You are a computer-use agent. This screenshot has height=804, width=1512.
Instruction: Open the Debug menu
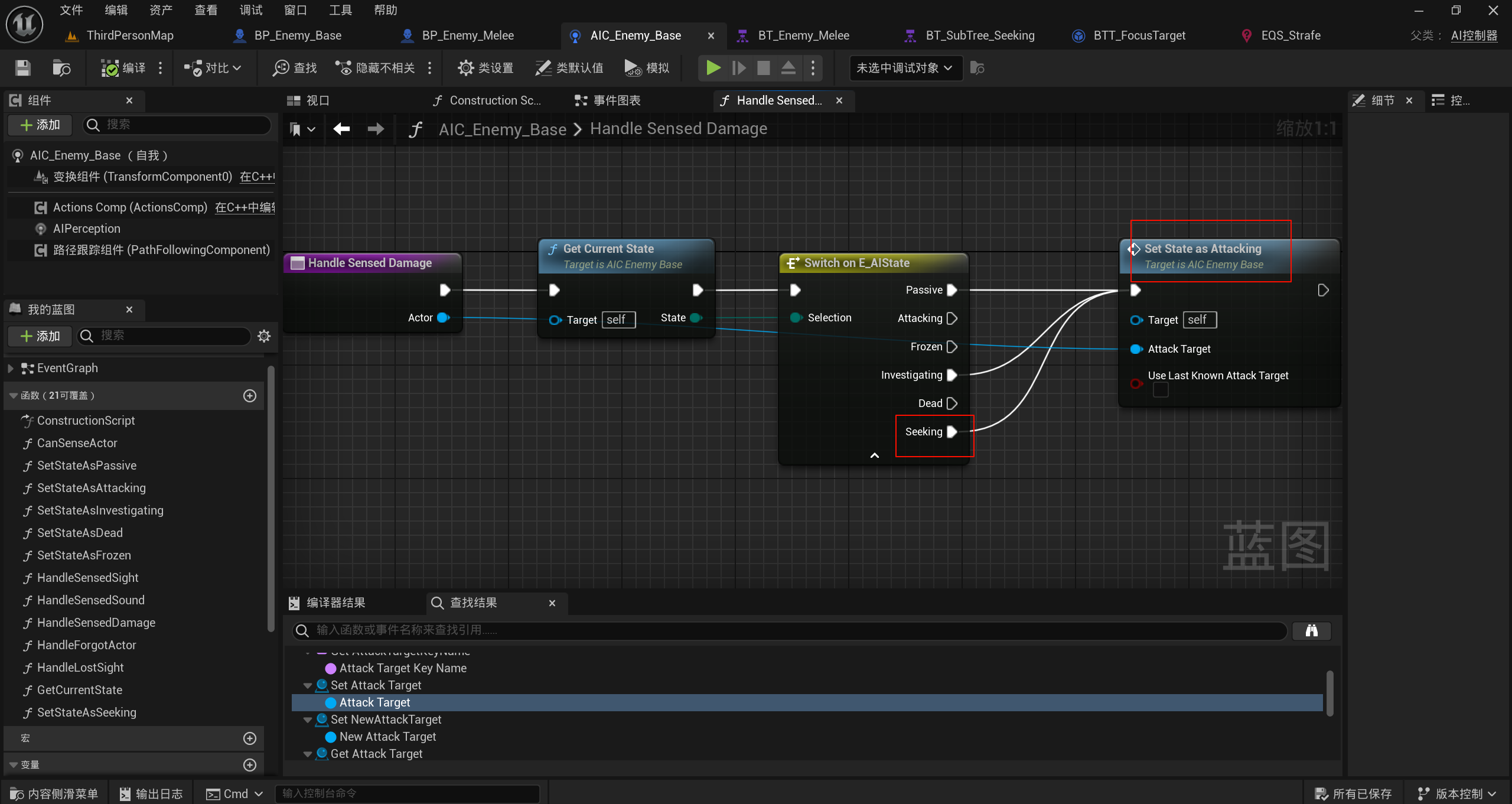[250, 10]
